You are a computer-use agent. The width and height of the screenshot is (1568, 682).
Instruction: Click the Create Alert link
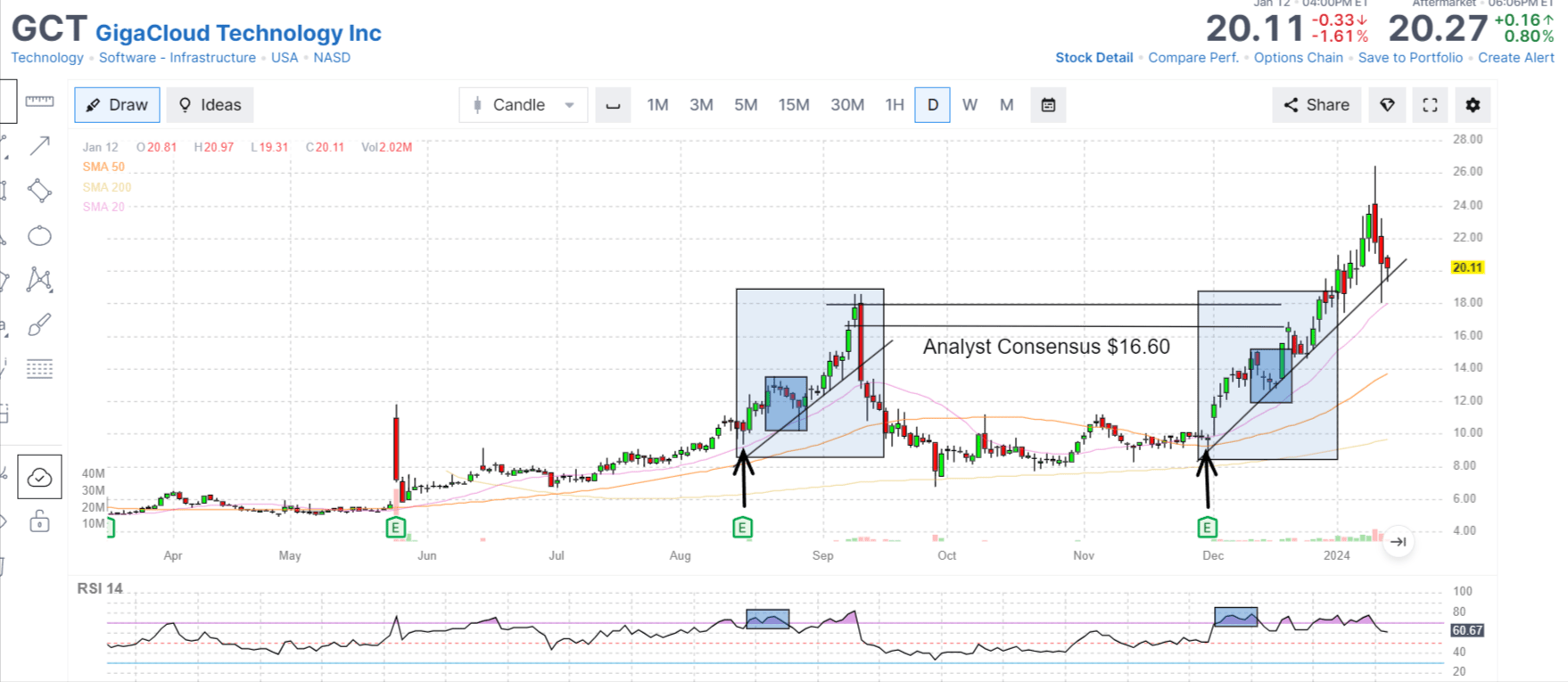coord(1516,57)
